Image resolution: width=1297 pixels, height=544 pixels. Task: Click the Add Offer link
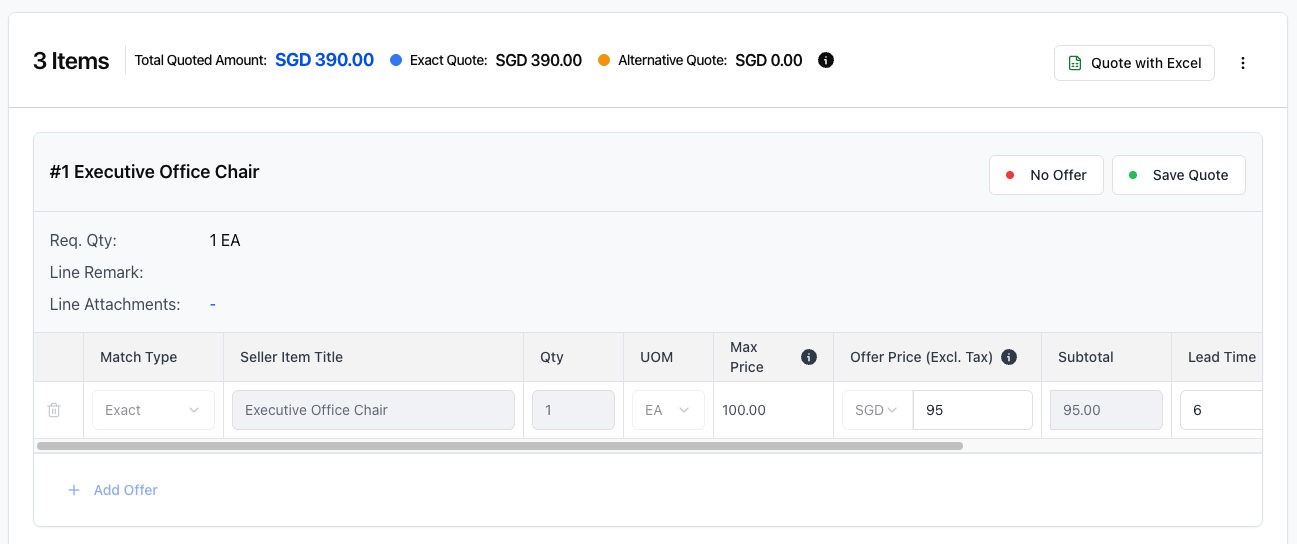tap(113, 490)
